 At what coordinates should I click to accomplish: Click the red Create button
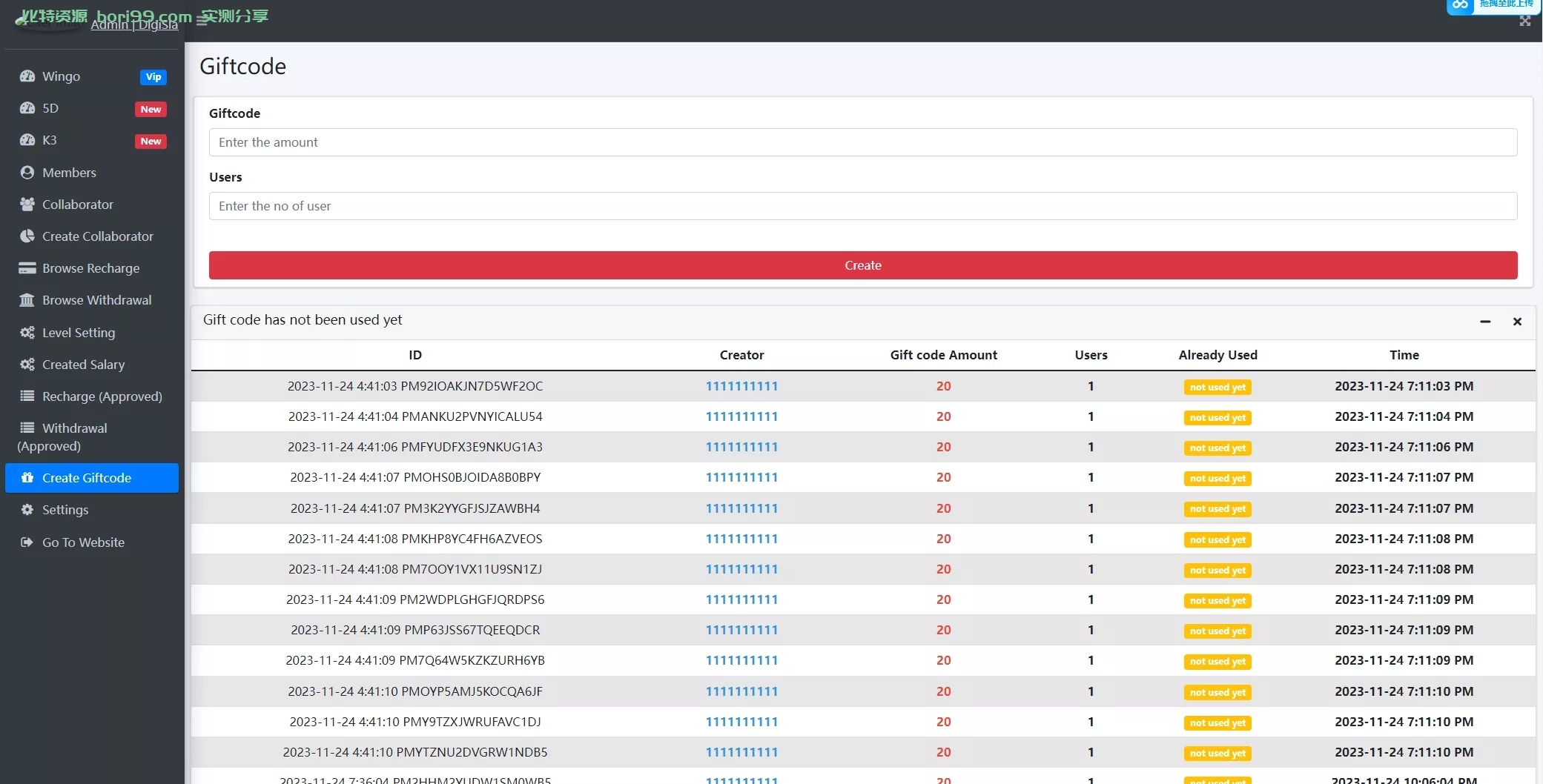point(863,265)
